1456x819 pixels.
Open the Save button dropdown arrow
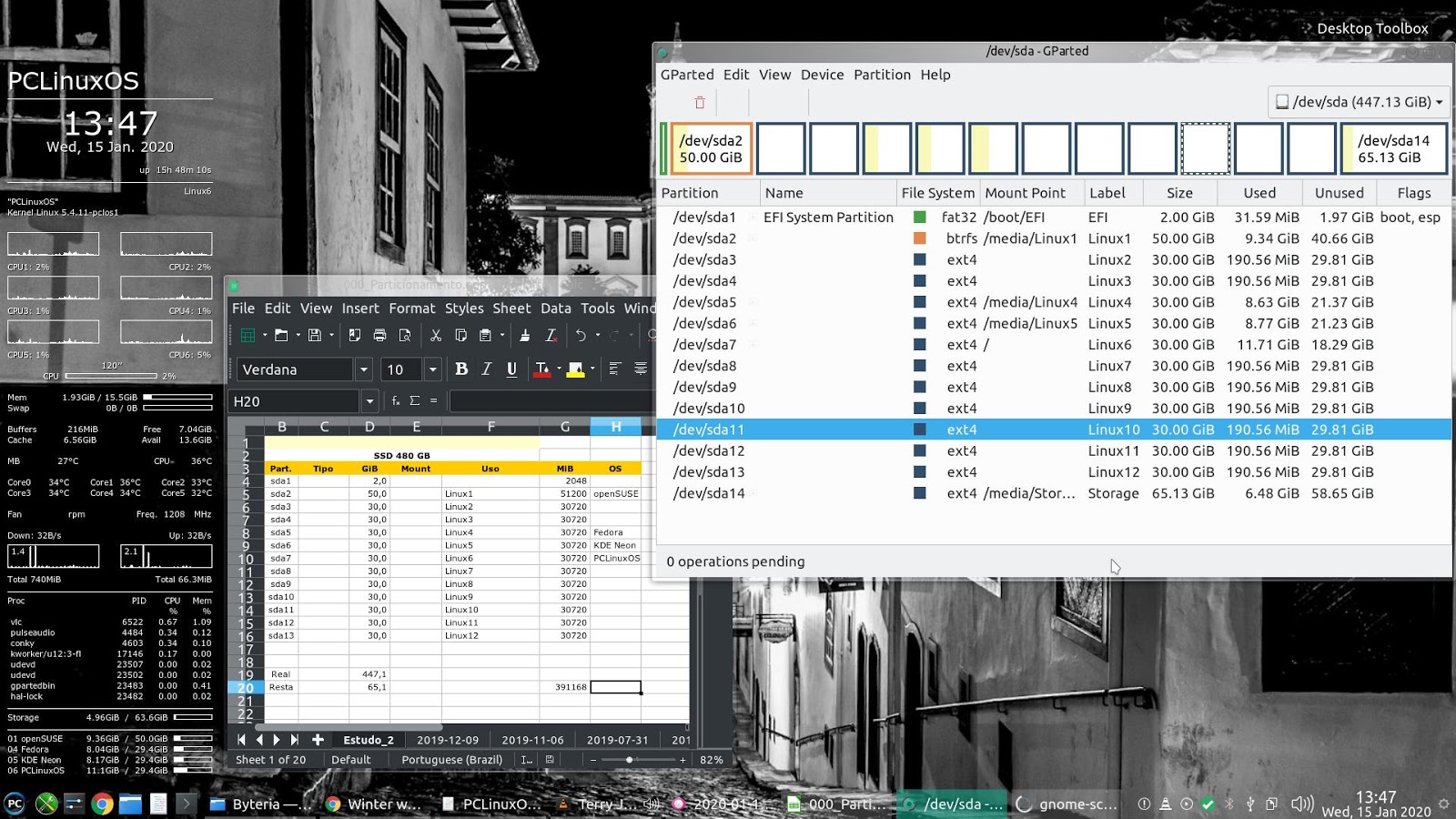pyautogui.click(x=330, y=336)
